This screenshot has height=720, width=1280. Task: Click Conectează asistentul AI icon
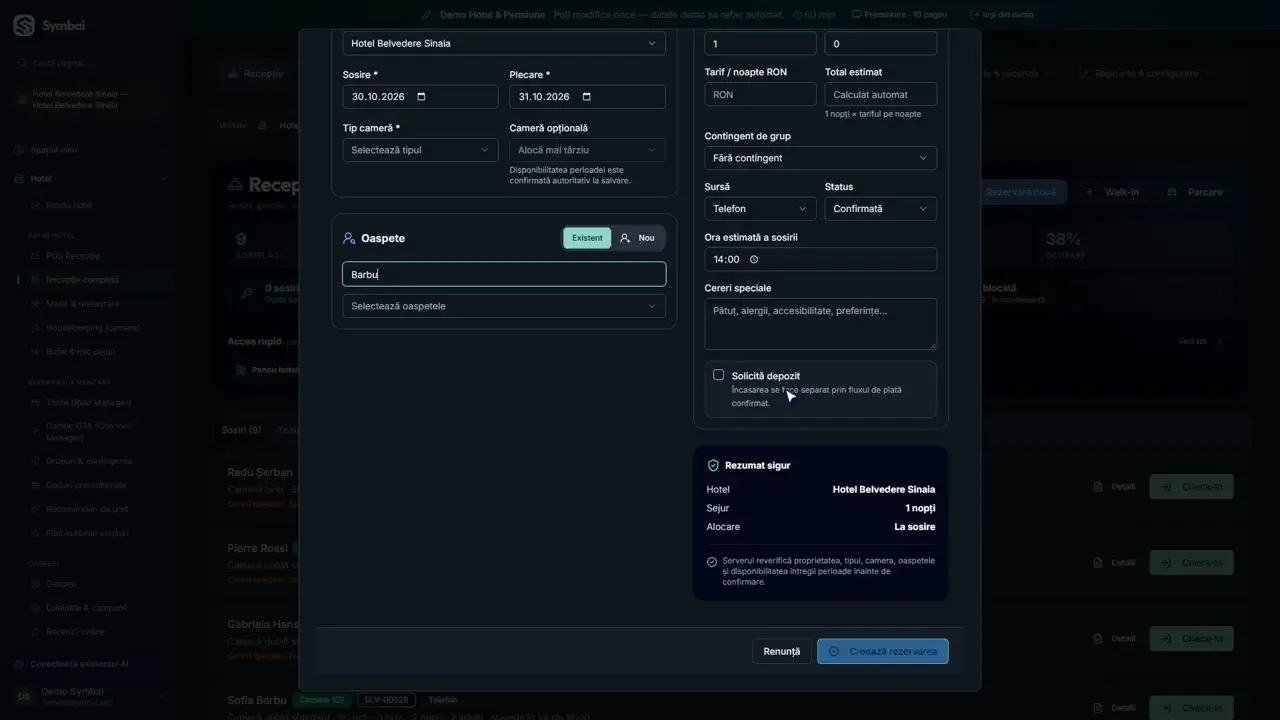click(x=19, y=664)
